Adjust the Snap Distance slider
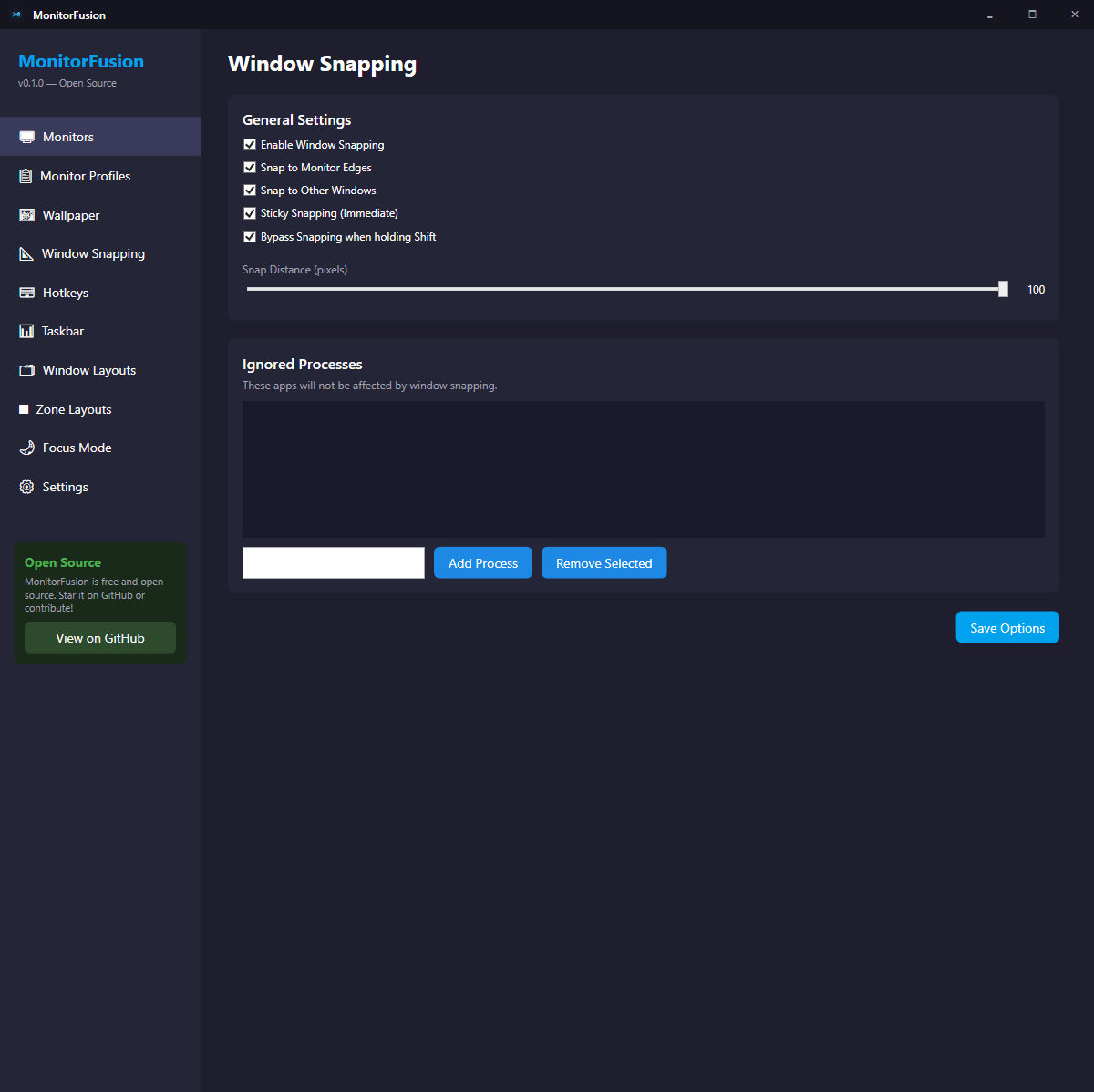 [1001, 288]
